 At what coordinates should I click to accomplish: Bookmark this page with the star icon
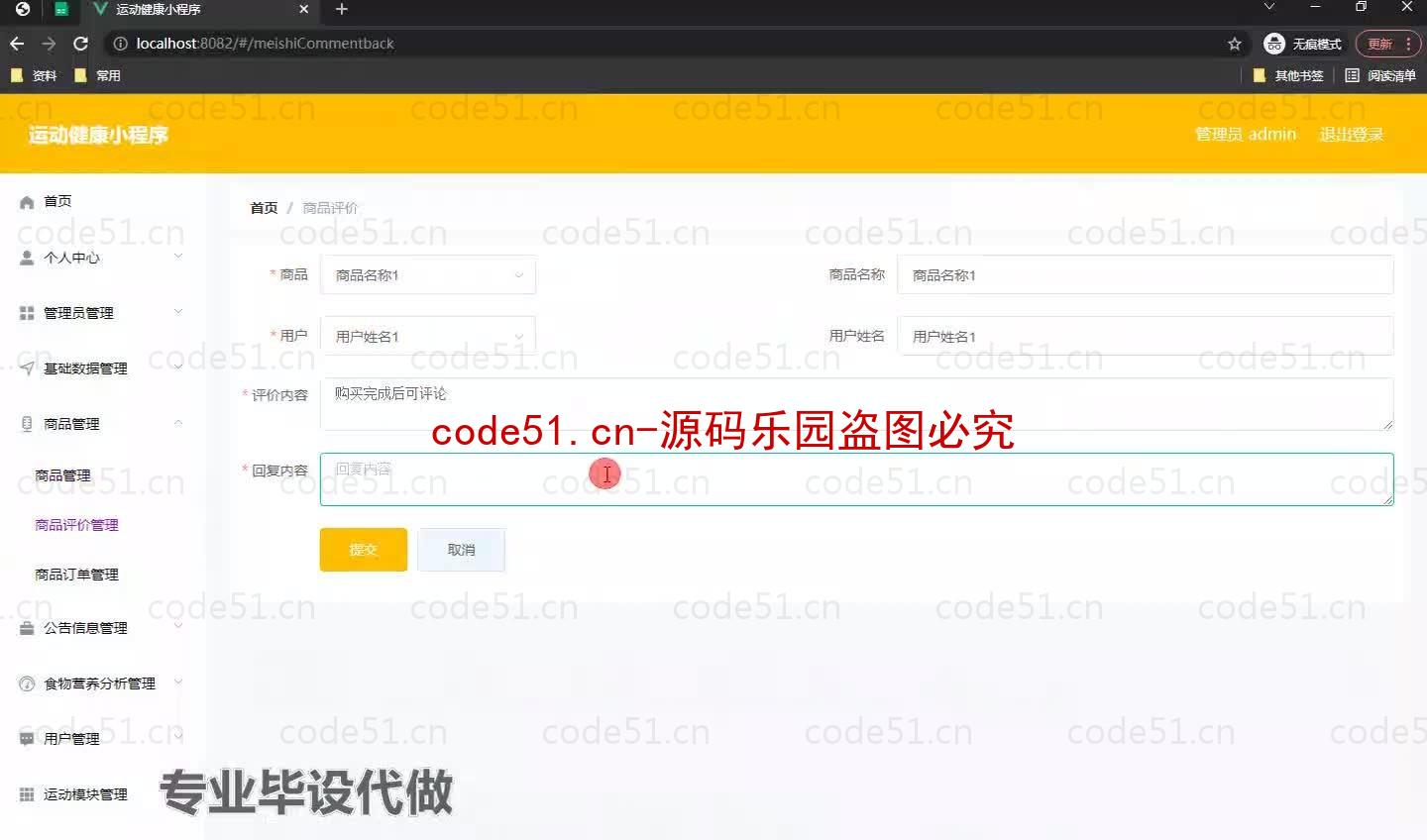pos(1235,44)
